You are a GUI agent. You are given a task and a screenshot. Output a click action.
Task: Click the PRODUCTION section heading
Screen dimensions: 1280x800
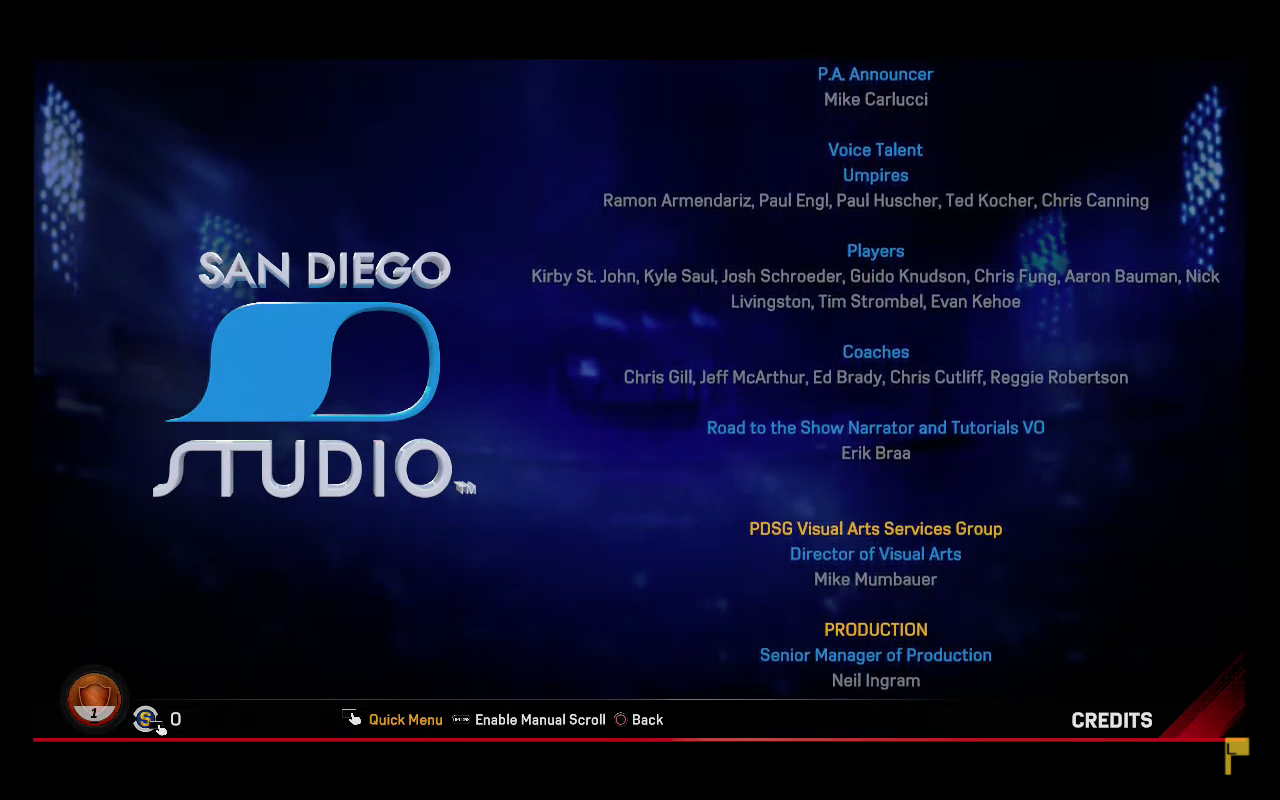pos(875,630)
